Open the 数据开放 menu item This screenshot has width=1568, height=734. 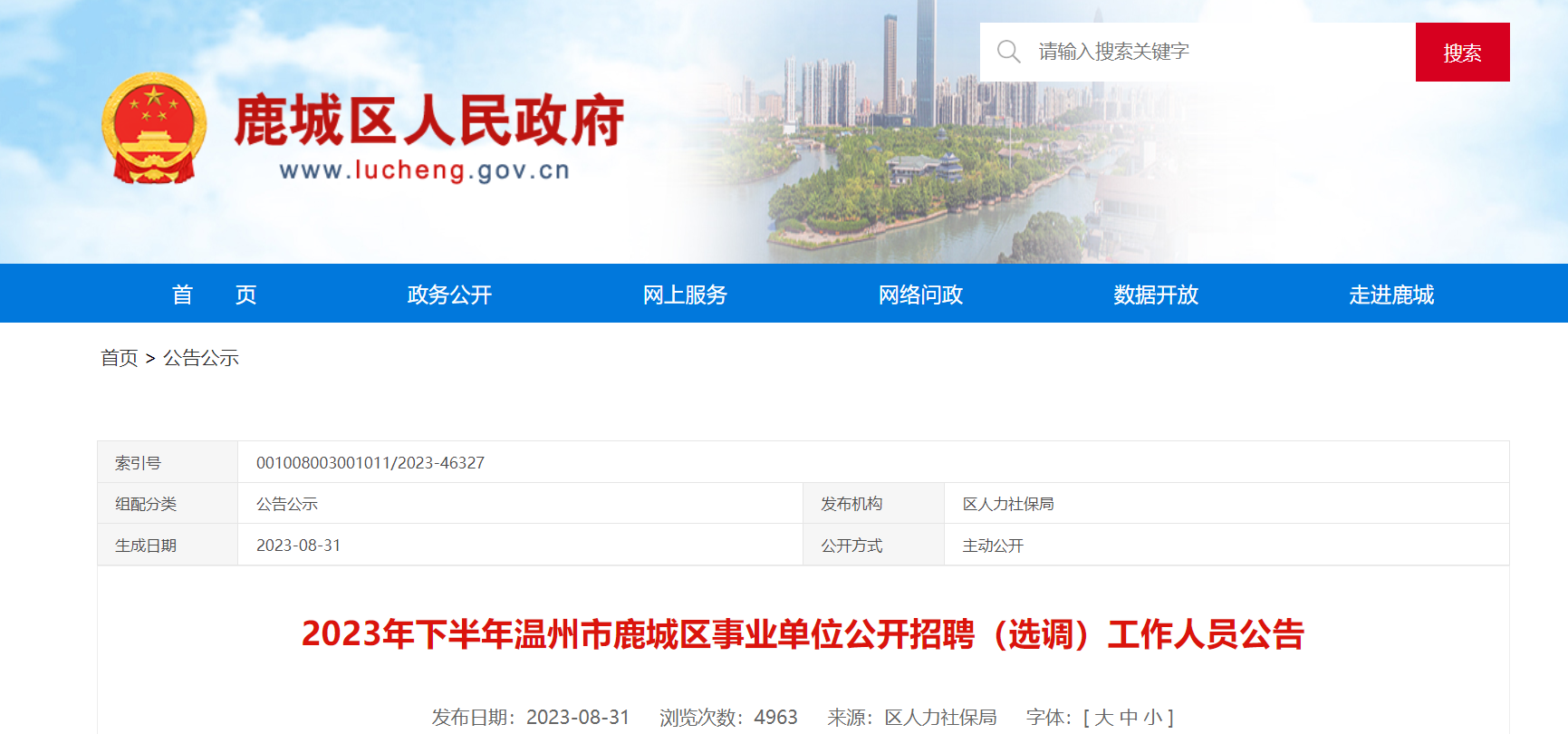[x=1156, y=295]
